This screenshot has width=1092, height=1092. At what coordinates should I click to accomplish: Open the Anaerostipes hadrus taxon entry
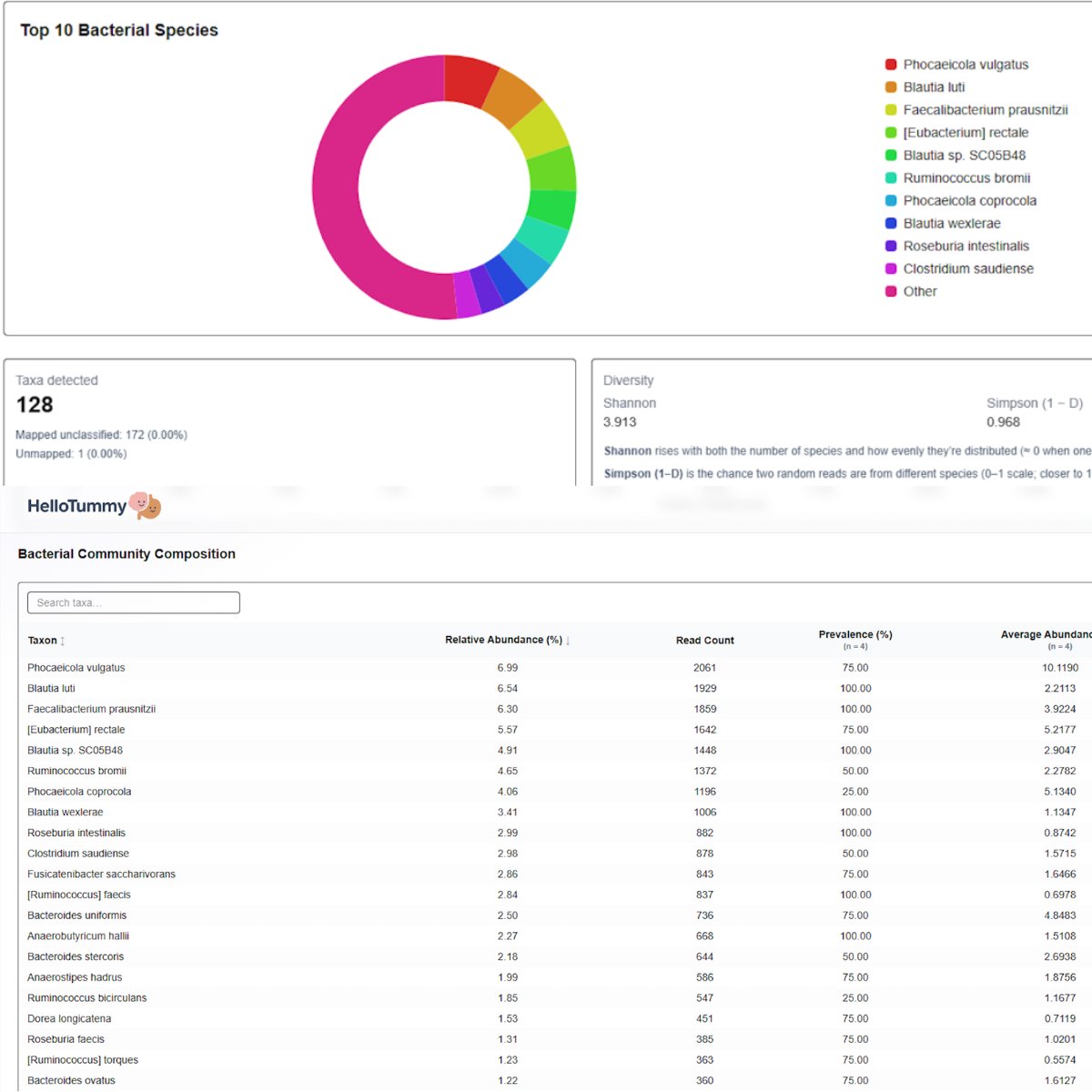click(75, 977)
